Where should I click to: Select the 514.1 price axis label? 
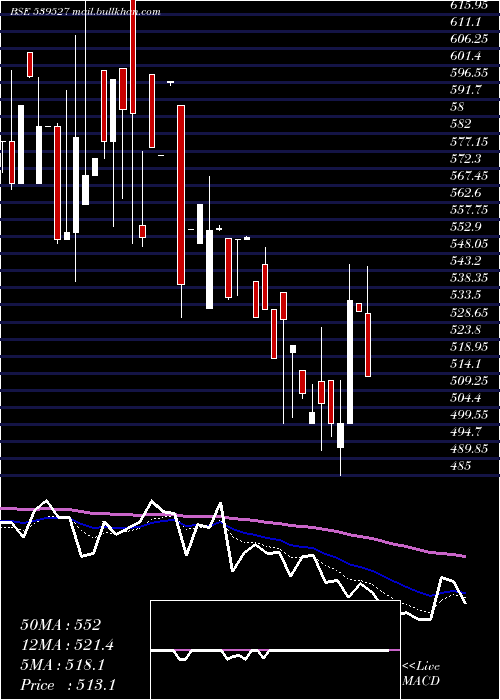click(467, 363)
